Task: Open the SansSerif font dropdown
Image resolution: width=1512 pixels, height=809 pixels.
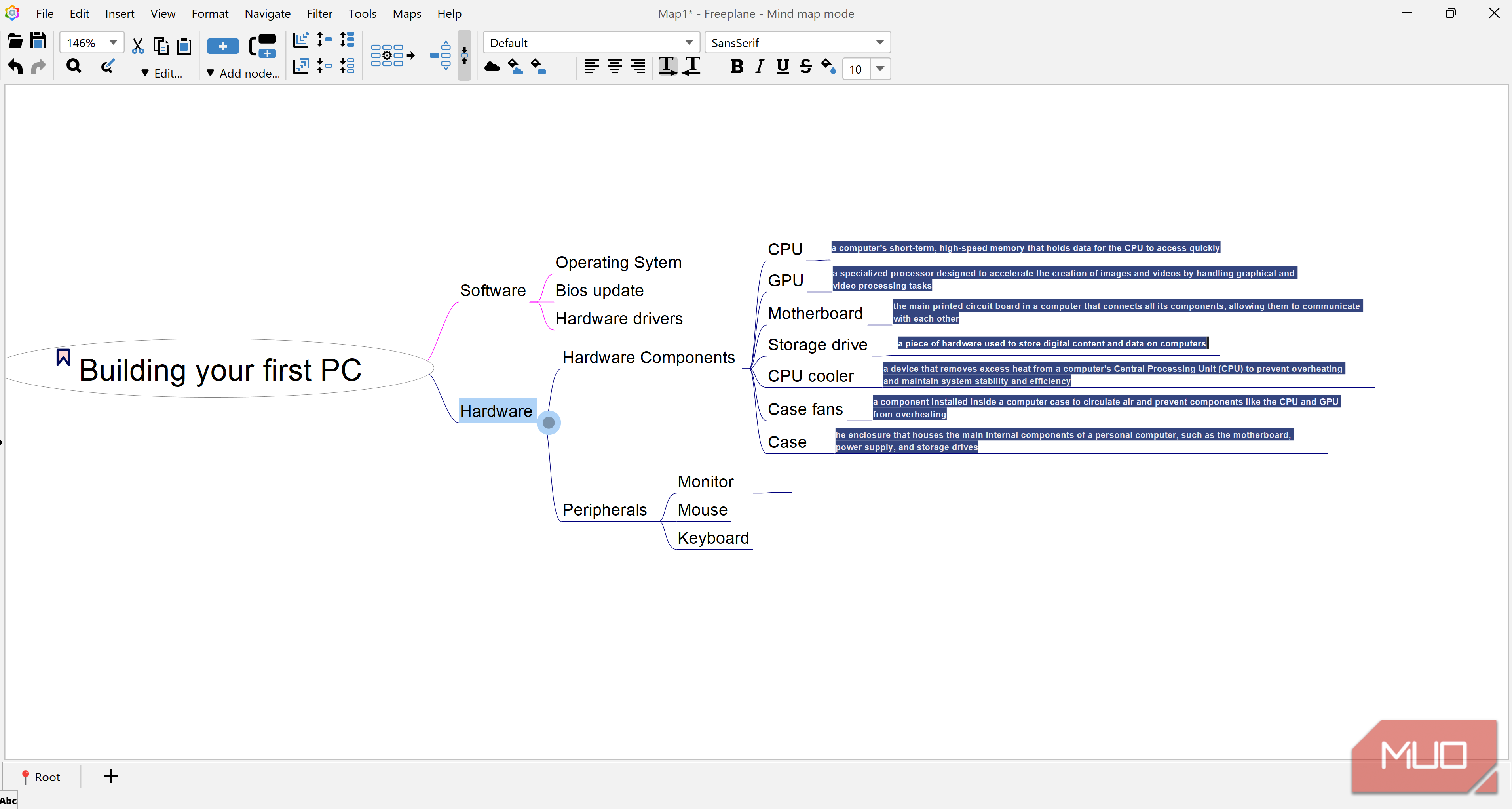Action: [879, 42]
